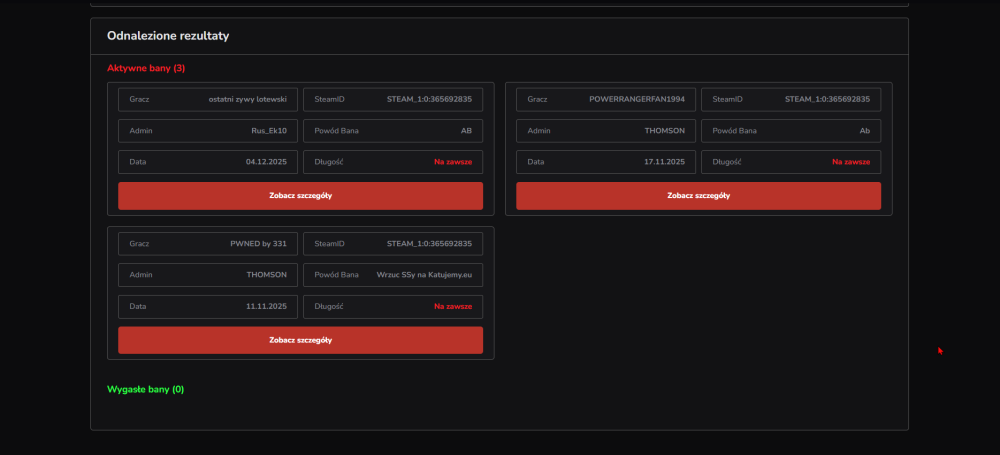The height and width of the screenshot is (455, 1000).
Task: Click admin THOMSON in PWNED by 331 card
Action: tap(267, 275)
